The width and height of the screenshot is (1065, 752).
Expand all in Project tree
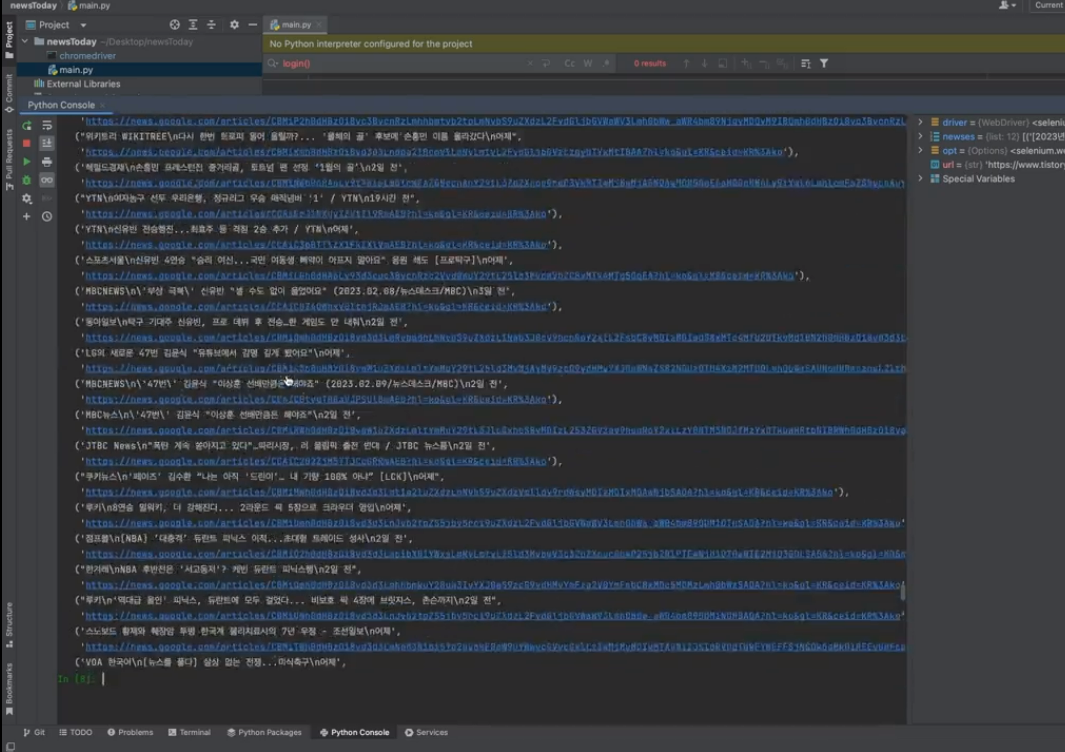[193, 24]
